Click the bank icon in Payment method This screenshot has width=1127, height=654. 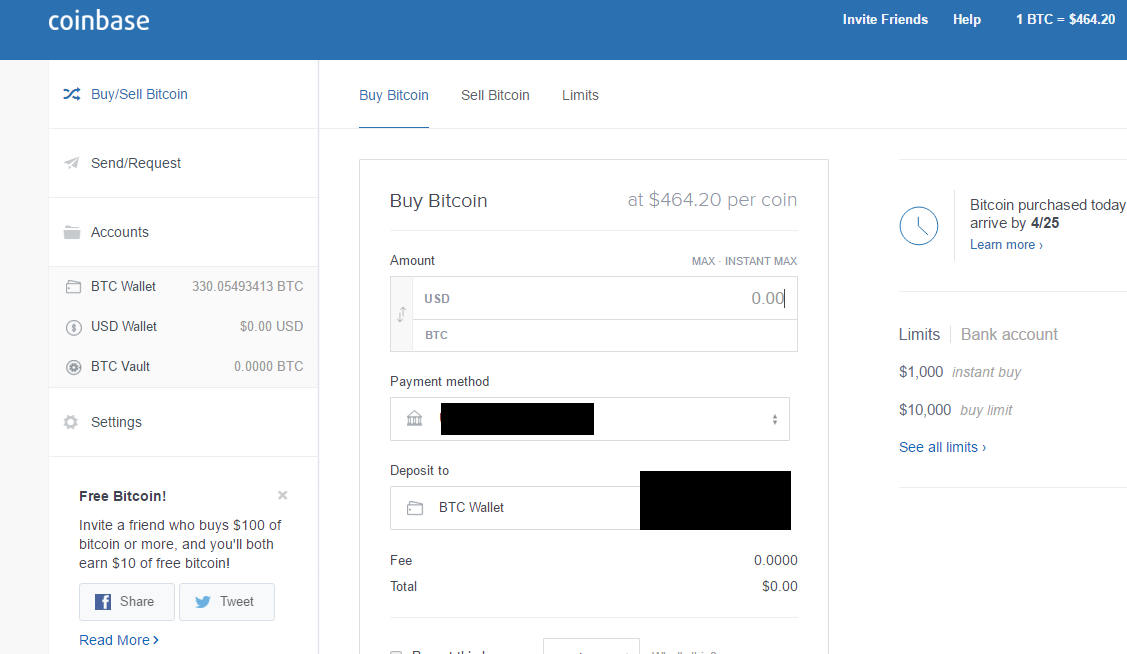click(415, 418)
